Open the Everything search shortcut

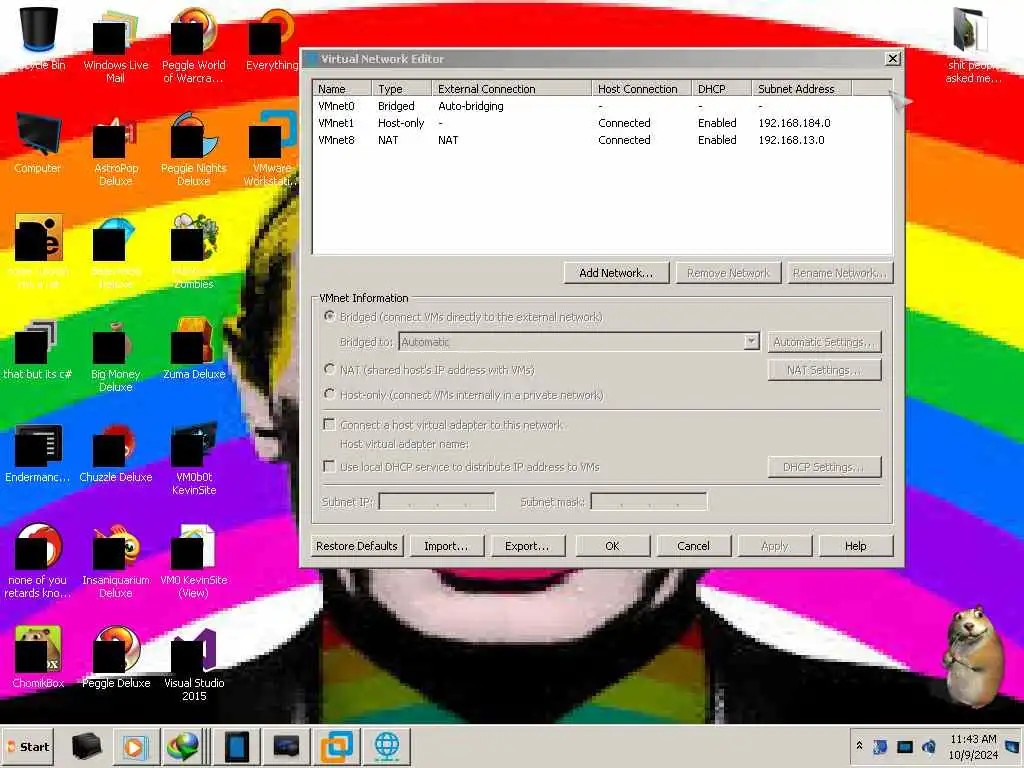pos(270,39)
